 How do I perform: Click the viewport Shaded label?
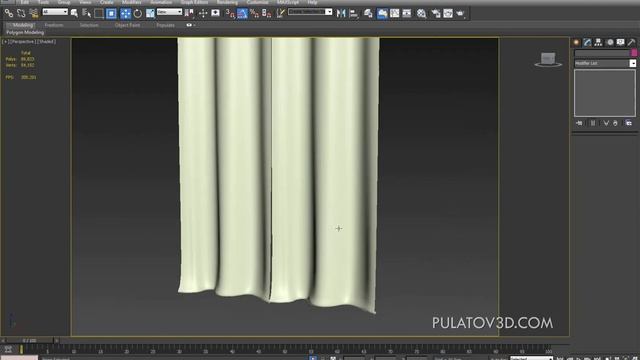47,42
